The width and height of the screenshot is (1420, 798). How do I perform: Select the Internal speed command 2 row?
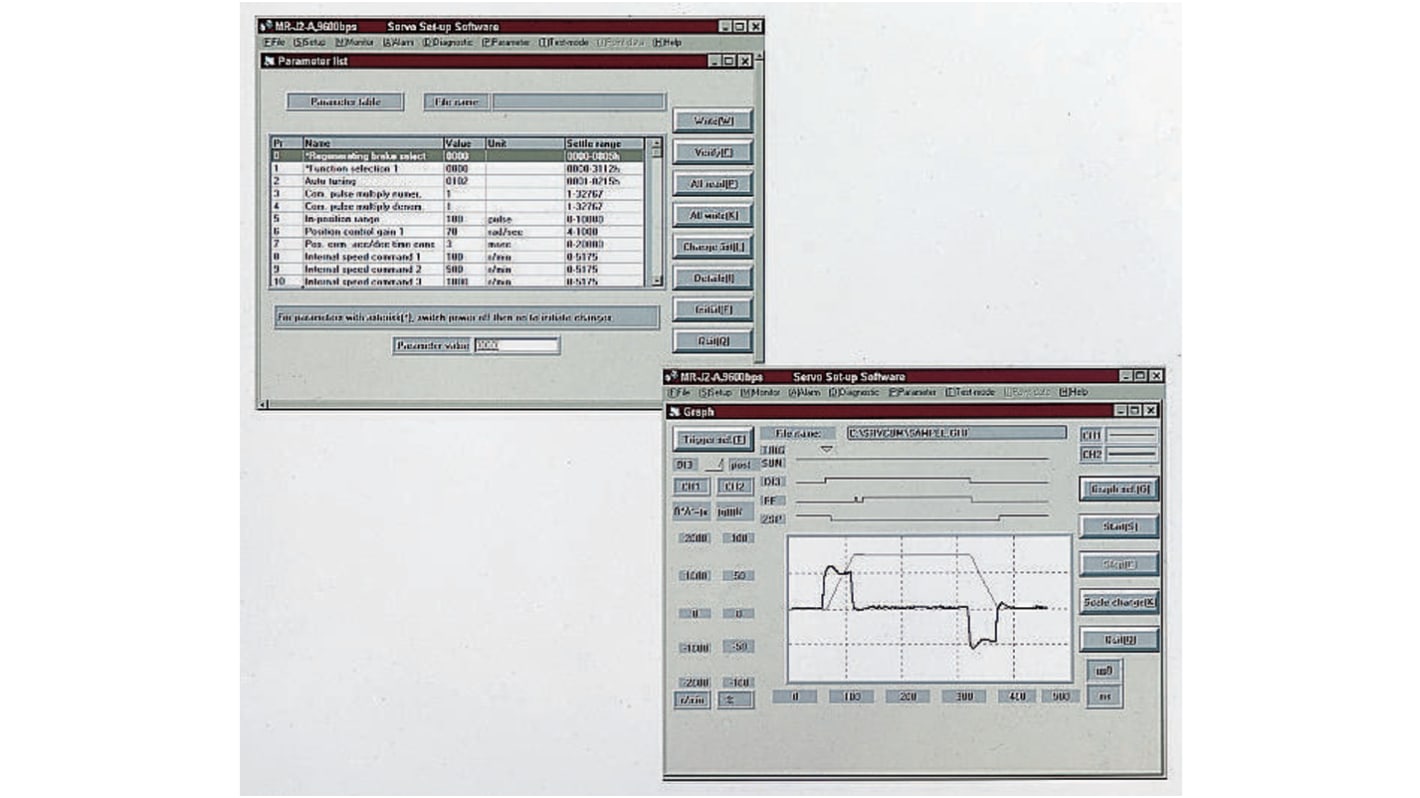click(x=459, y=269)
